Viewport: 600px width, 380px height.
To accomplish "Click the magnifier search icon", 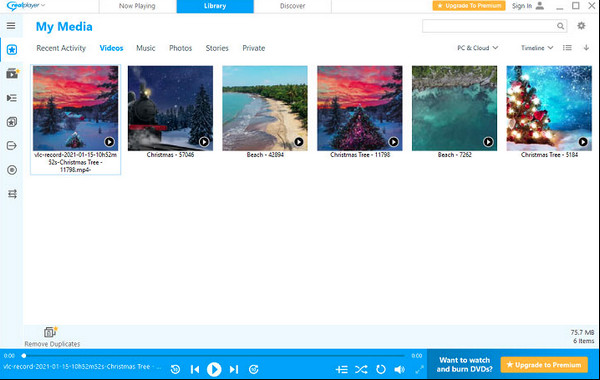I will [560, 26].
